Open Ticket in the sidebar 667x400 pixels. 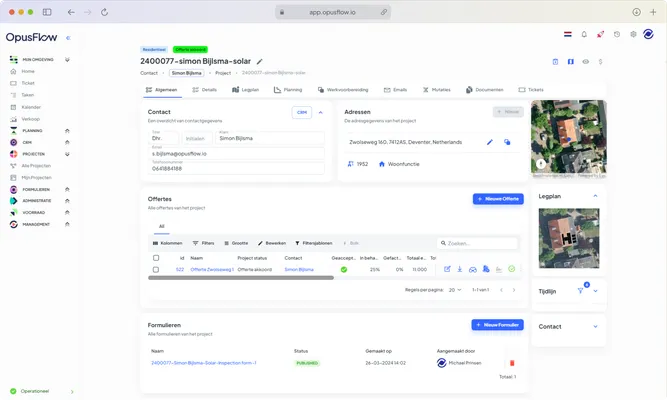point(28,83)
